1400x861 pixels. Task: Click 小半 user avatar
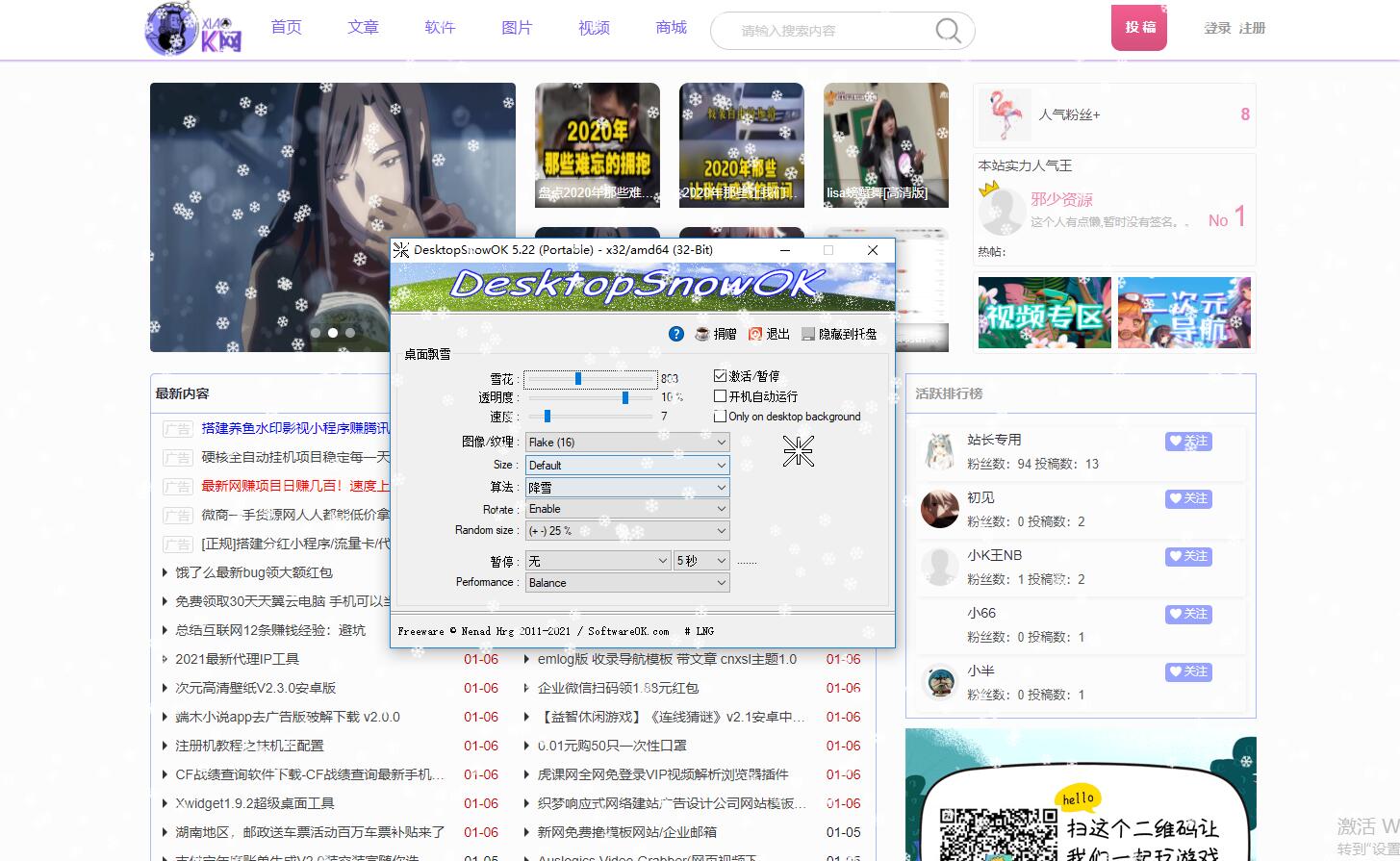coord(940,682)
